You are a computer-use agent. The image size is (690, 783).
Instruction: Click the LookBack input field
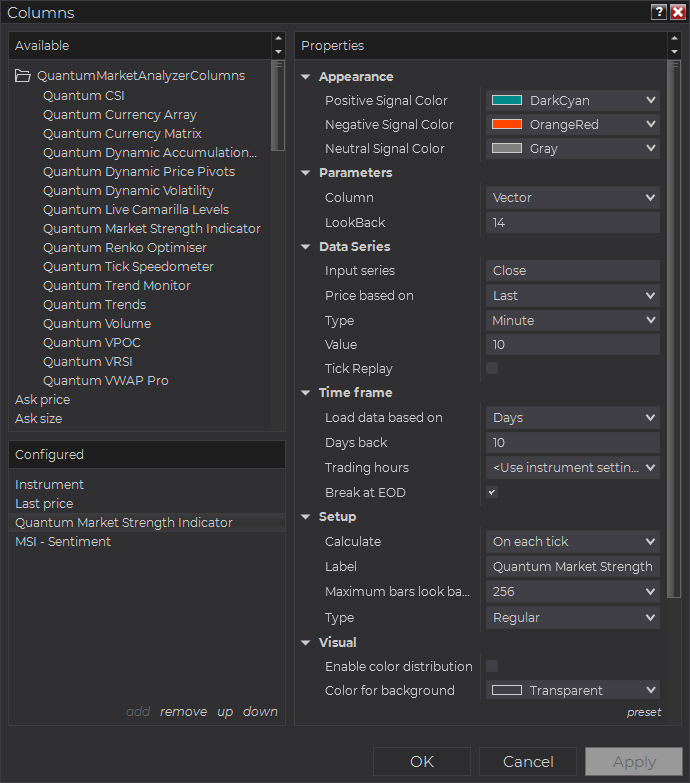[x=573, y=223]
